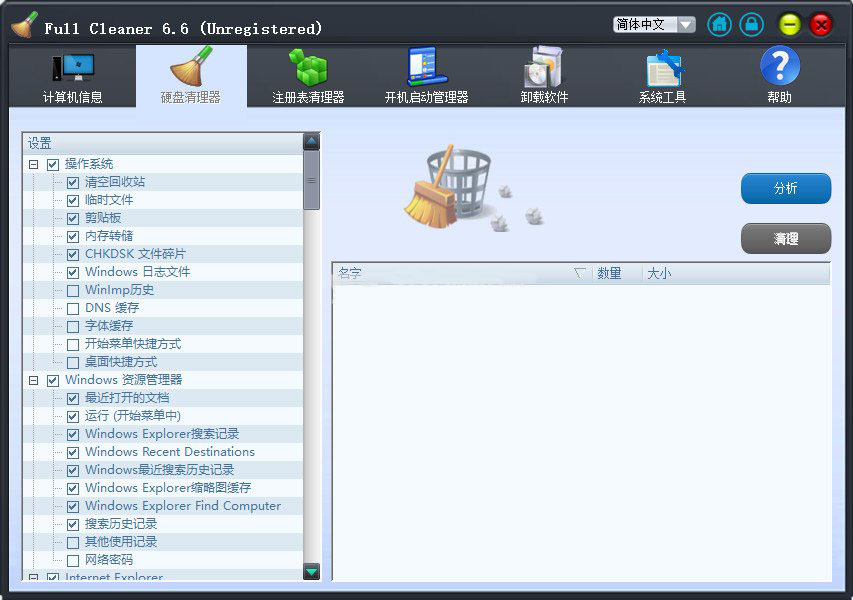The width and height of the screenshot is (853, 600).
Task: Click the gray 清理 clean button
Action: coord(785,239)
